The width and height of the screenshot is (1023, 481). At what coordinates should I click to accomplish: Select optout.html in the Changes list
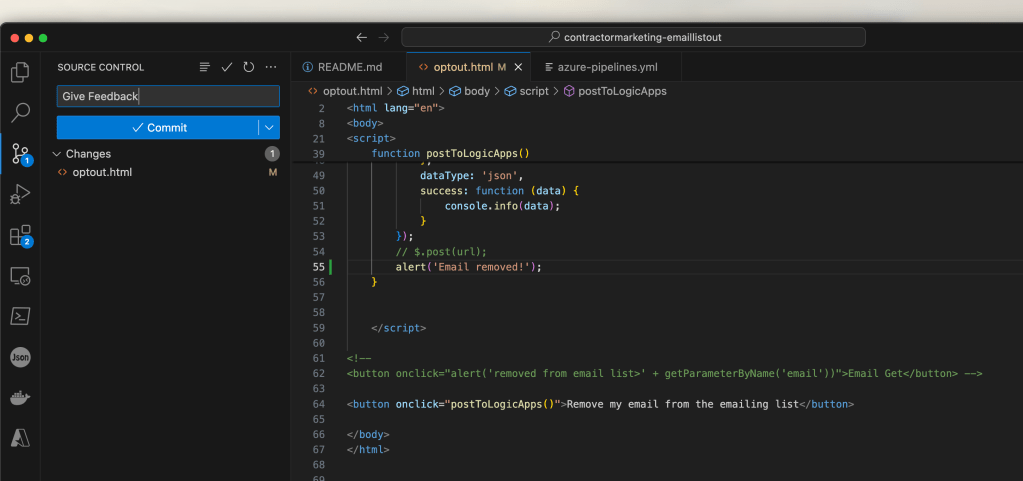pos(166,173)
